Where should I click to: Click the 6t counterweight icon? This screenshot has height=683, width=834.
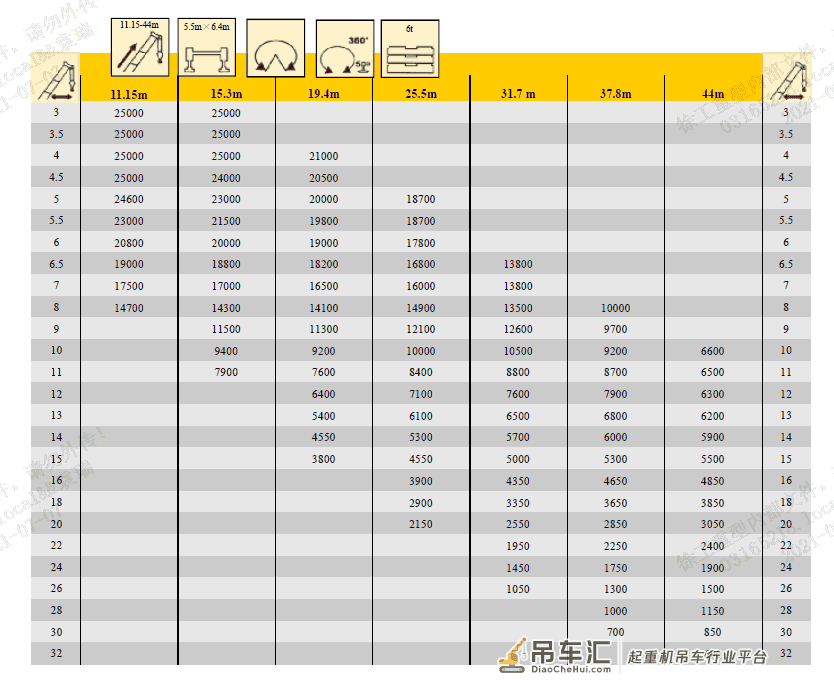410,49
